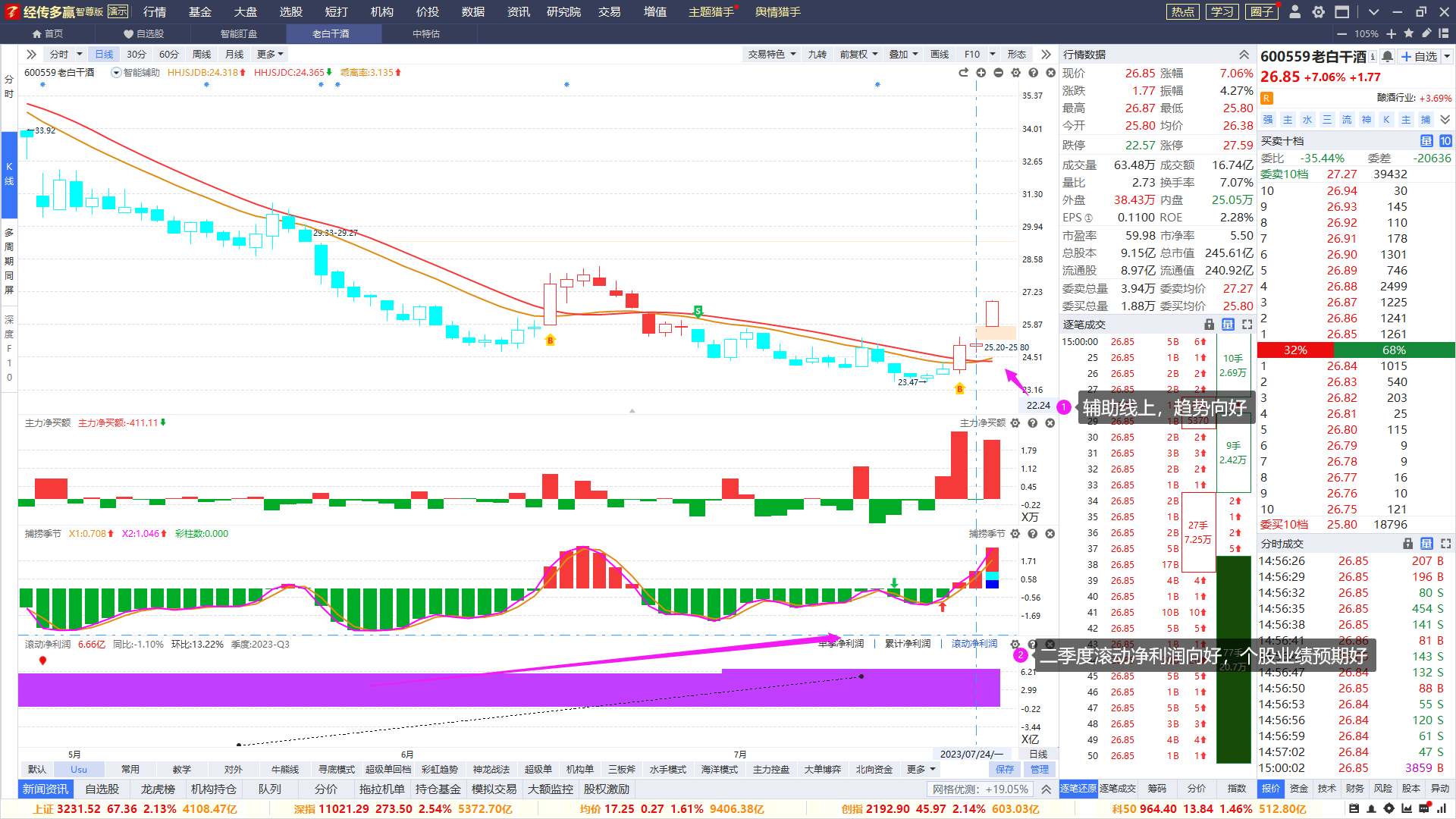1456x819 pixels.
Task: Click the 32% sell ratio bar
Action: click(1295, 350)
